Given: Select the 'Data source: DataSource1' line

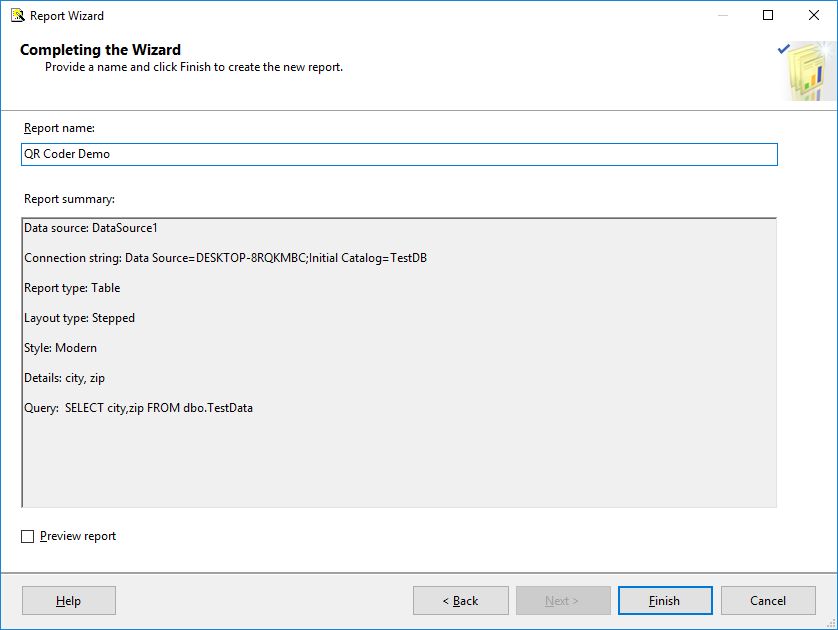Looking at the screenshot, I should point(91,228).
